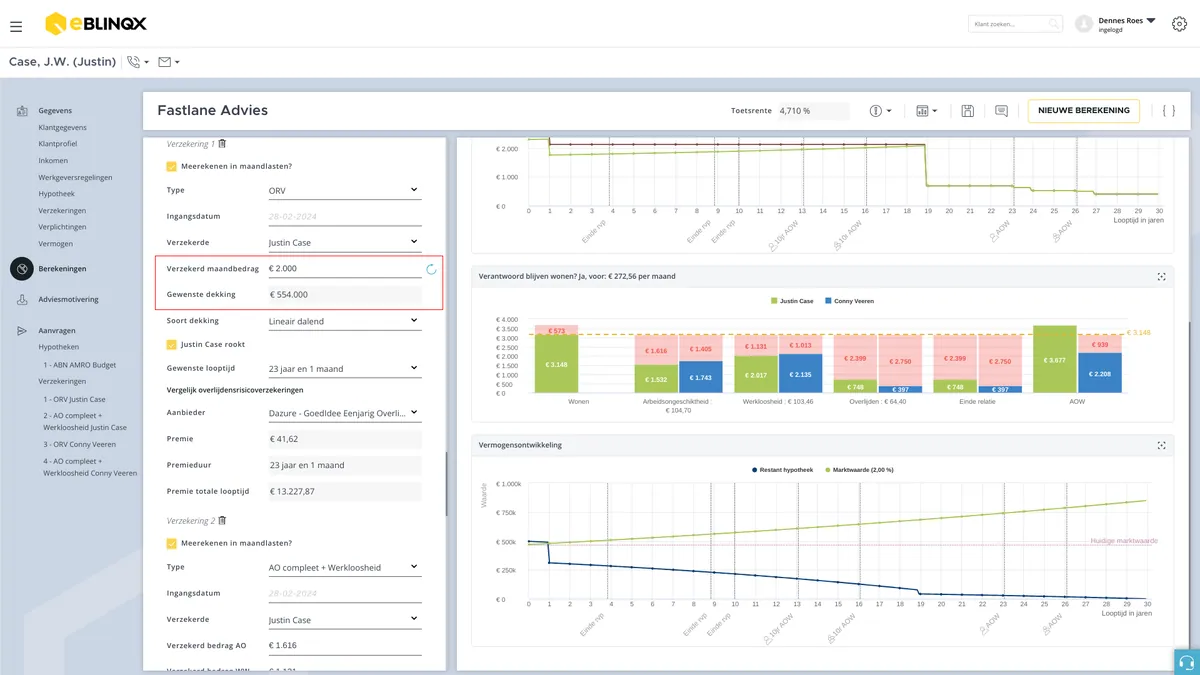Image resolution: width=1200 pixels, height=675 pixels.
Task: Select Vermogen in sidebar
Action: click(x=55, y=244)
